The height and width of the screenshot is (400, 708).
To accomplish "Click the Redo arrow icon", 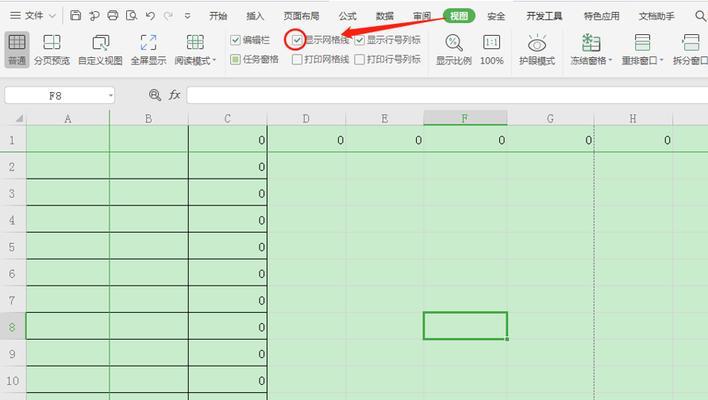I will [168, 16].
